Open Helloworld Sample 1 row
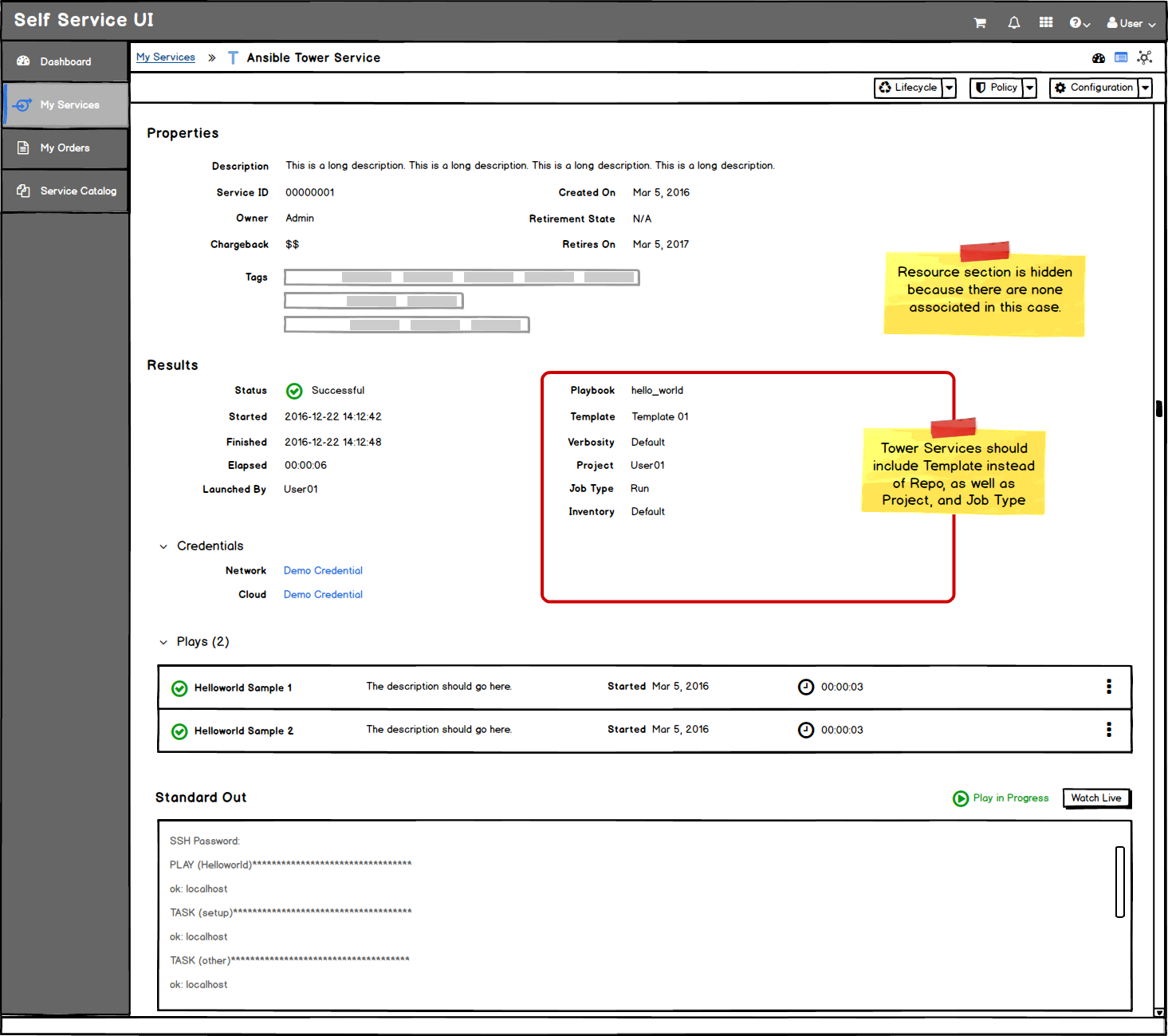The width and height of the screenshot is (1168, 1036). [644, 687]
